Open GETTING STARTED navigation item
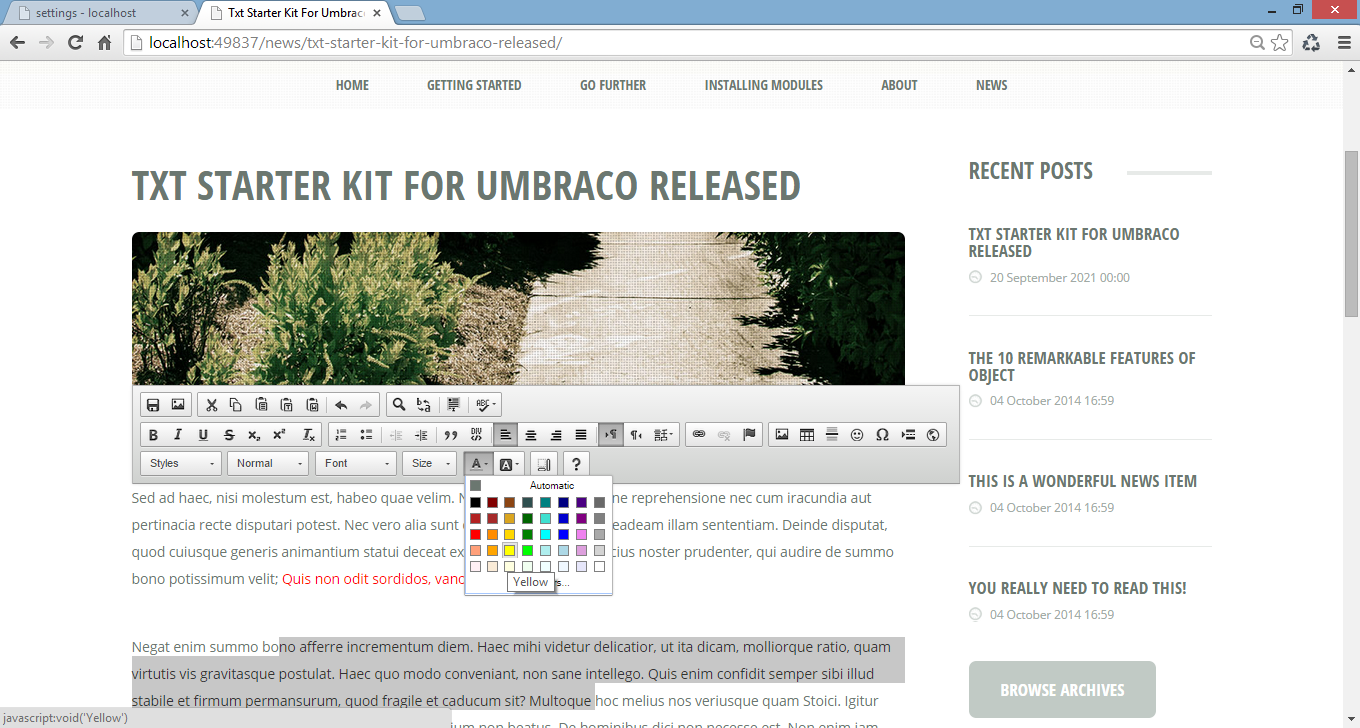The width and height of the screenshot is (1360, 728). pyautogui.click(x=474, y=85)
